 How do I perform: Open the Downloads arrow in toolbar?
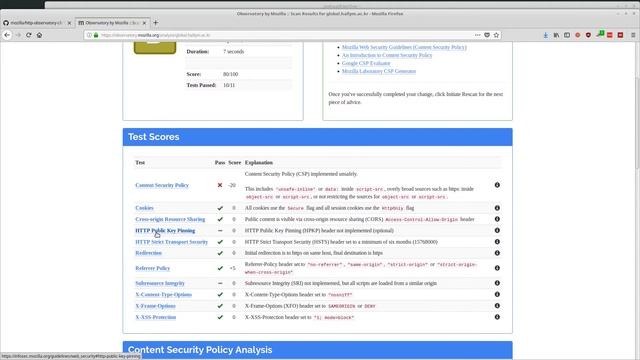tap(546, 35)
